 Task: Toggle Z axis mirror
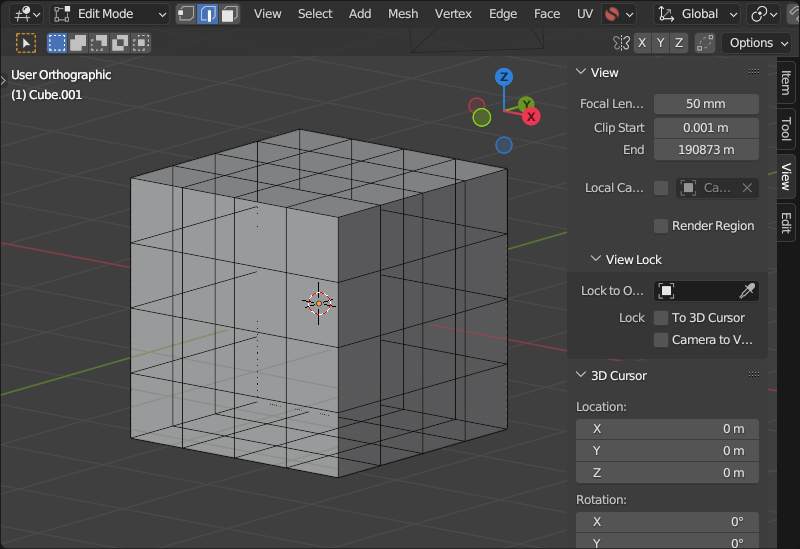click(x=679, y=43)
